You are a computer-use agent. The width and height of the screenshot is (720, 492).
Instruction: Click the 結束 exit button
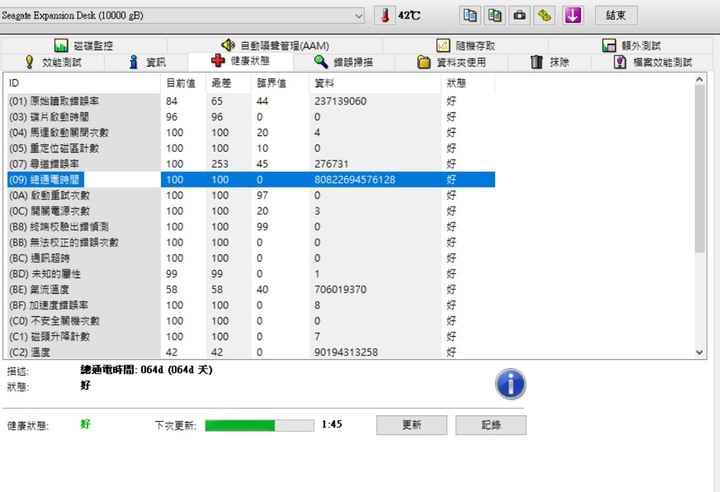pyautogui.click(x=616, y=15)
